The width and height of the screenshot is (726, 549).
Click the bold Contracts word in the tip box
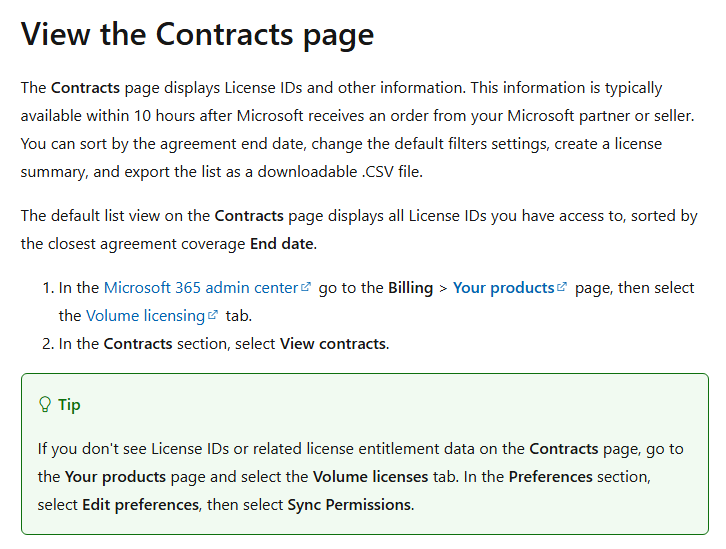[x=564, y=449]
